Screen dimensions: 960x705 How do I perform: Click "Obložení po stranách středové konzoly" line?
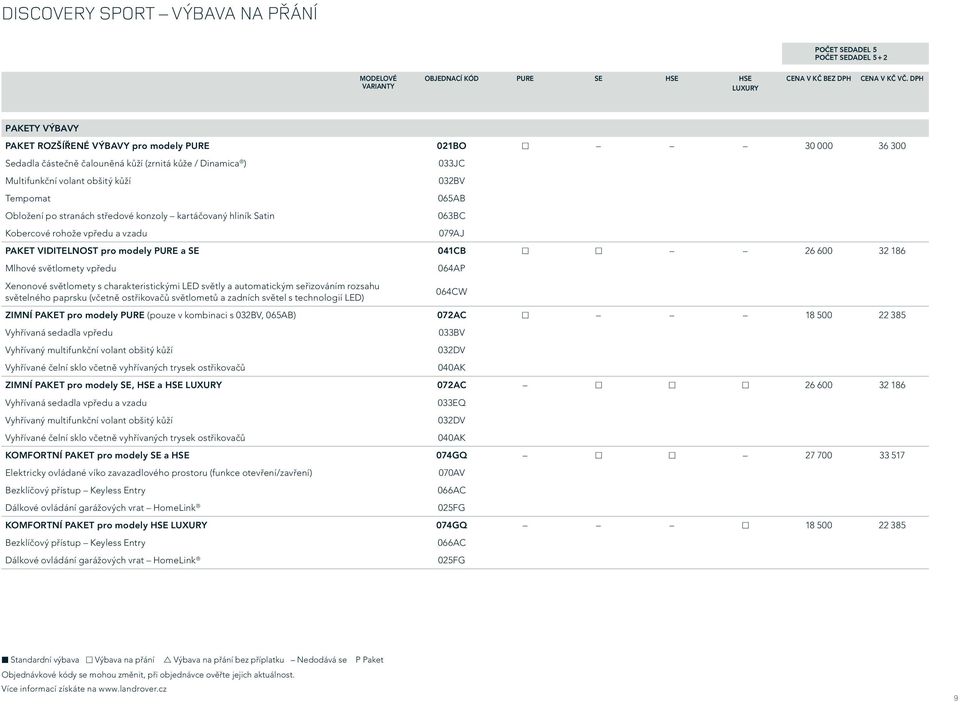(x=140, y=216)
